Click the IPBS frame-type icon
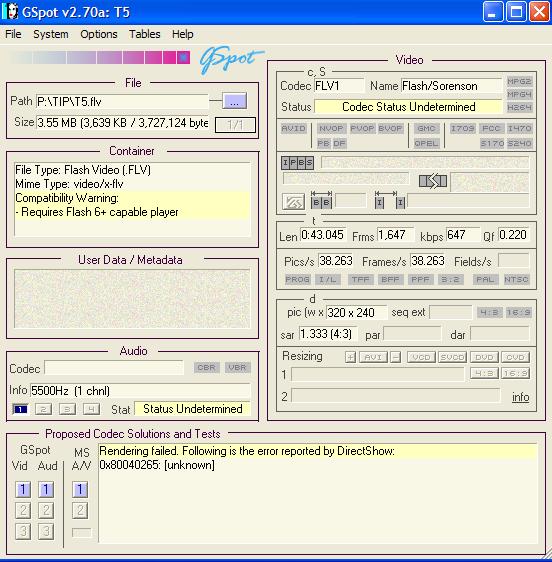Image resolution: width=552 pixels, height=562 pixels. (x=297, y=163)
